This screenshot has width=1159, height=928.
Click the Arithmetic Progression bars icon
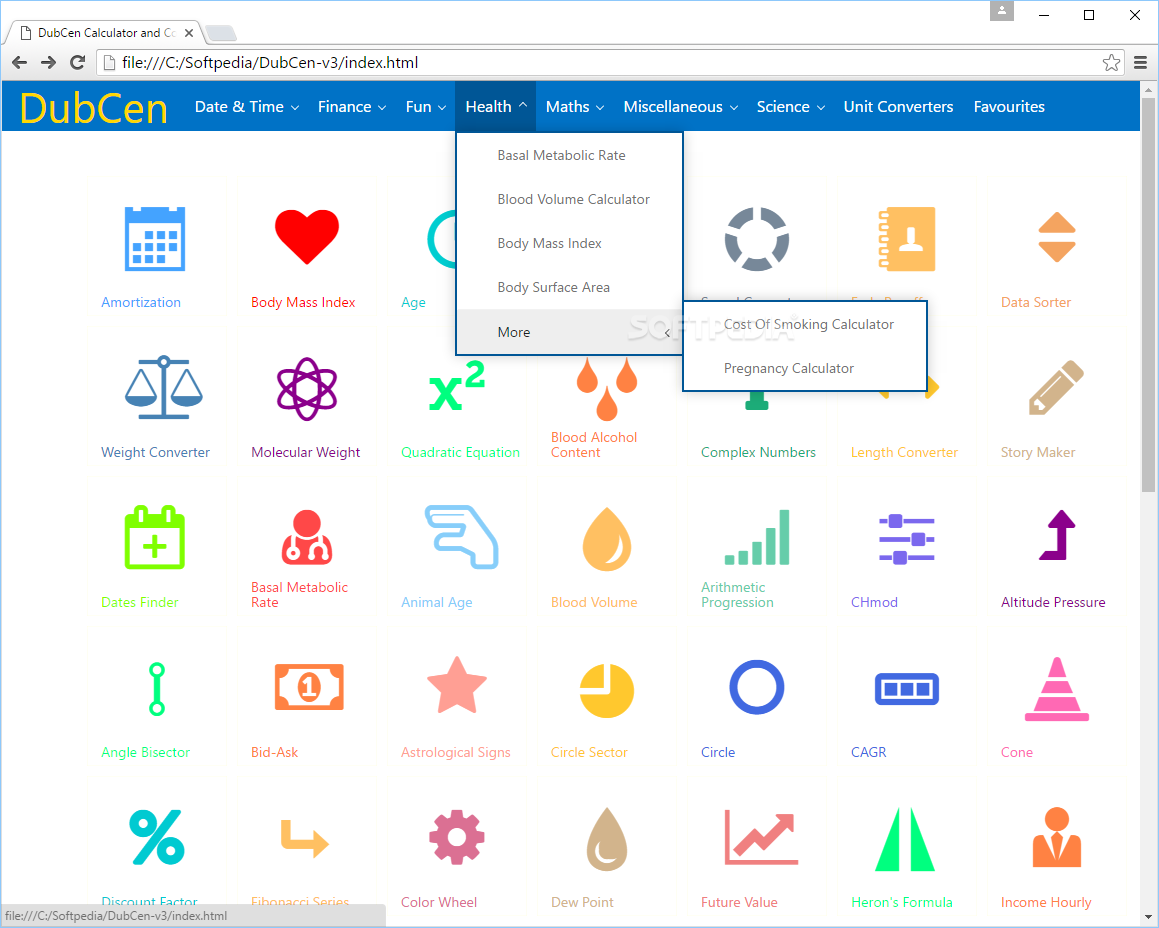pos(757,538)
